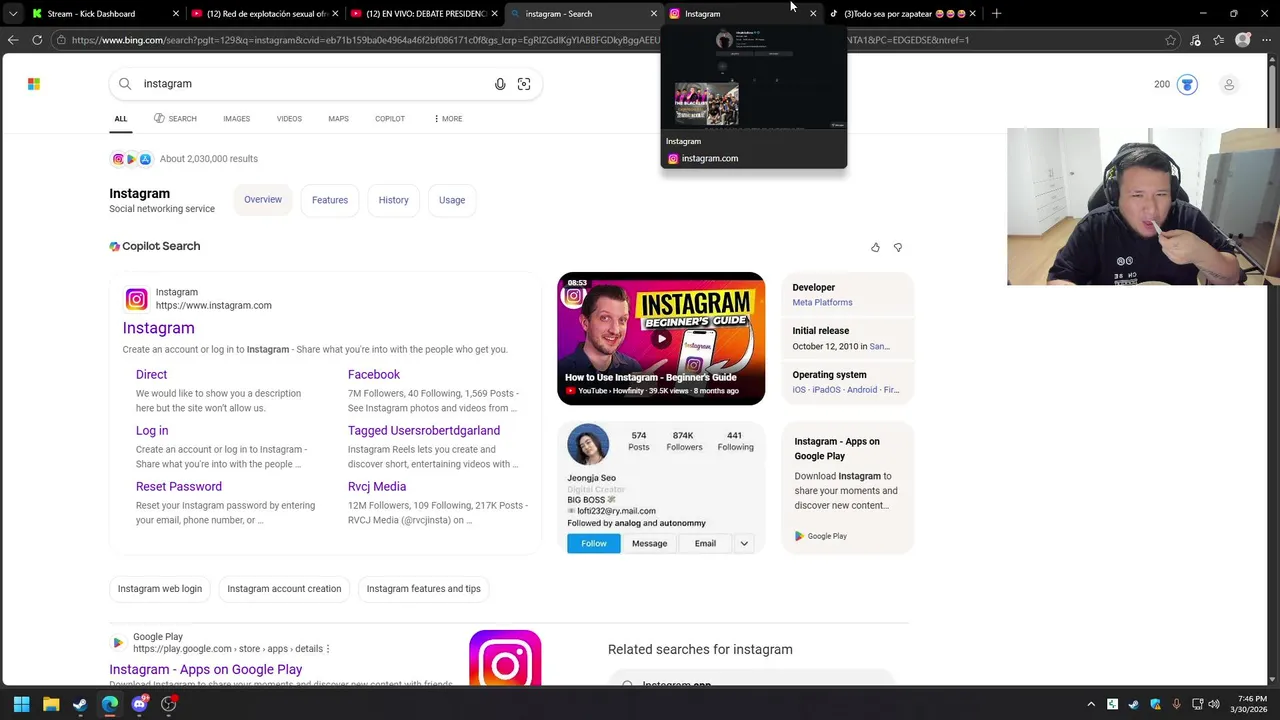
Task: Expand profile card options dropdown arrow
Action: 744,543
